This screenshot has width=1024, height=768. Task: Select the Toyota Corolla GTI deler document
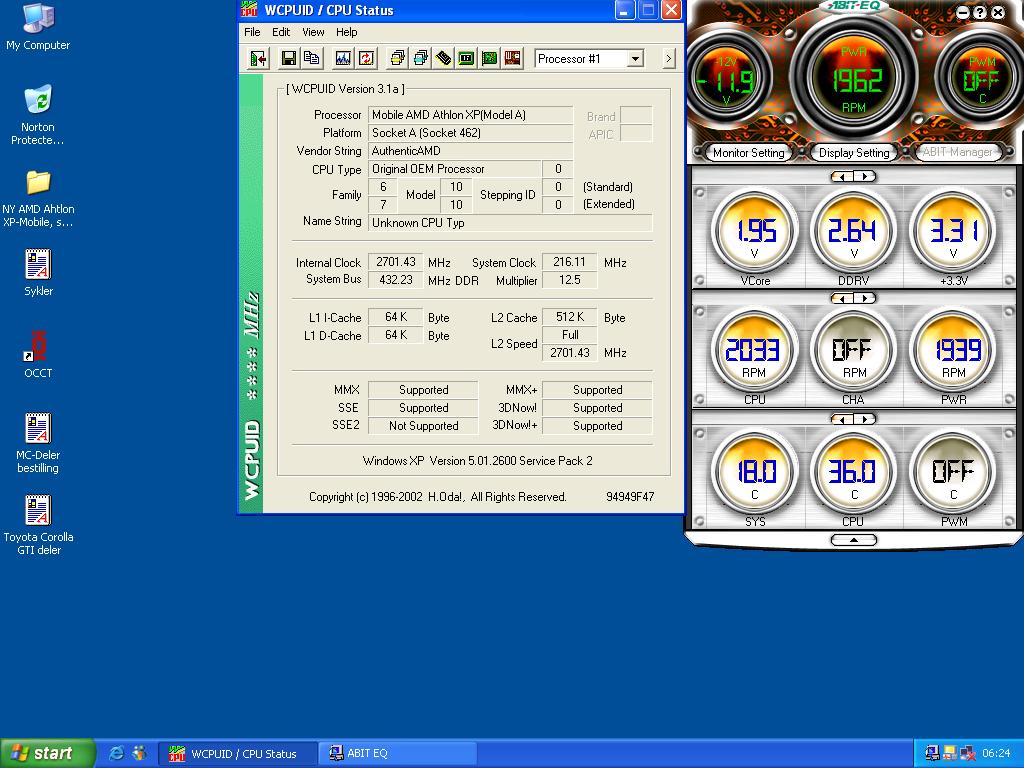(38, 524)
